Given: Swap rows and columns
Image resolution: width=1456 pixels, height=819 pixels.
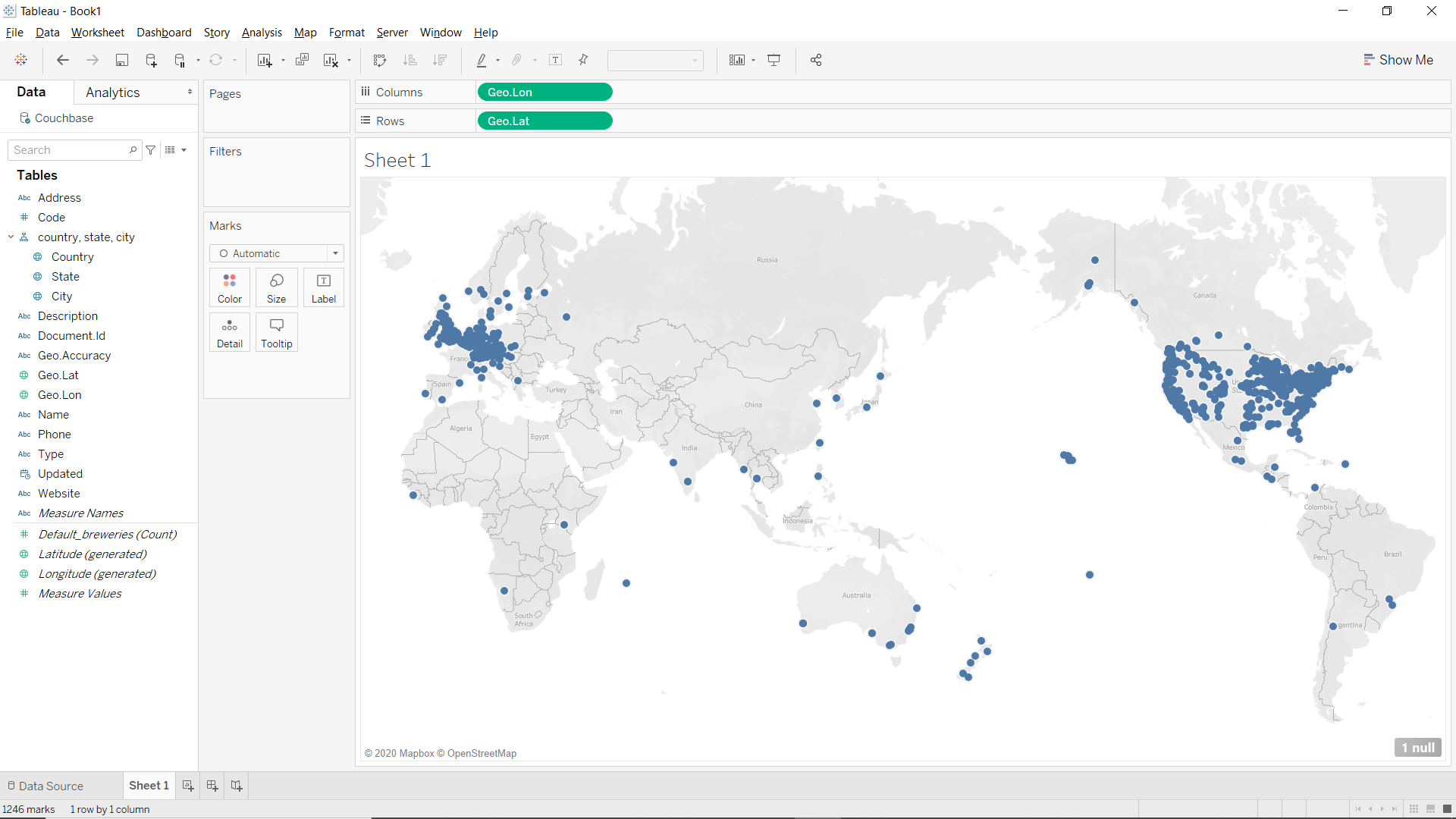Looking at the screenshot, I should pos(378,60).
